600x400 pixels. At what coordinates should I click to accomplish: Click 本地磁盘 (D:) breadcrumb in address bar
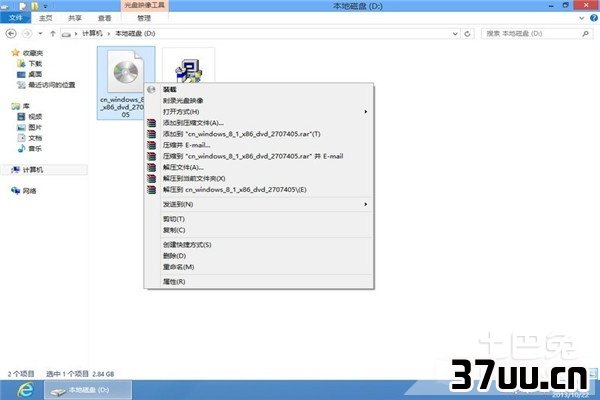(135, 34)
